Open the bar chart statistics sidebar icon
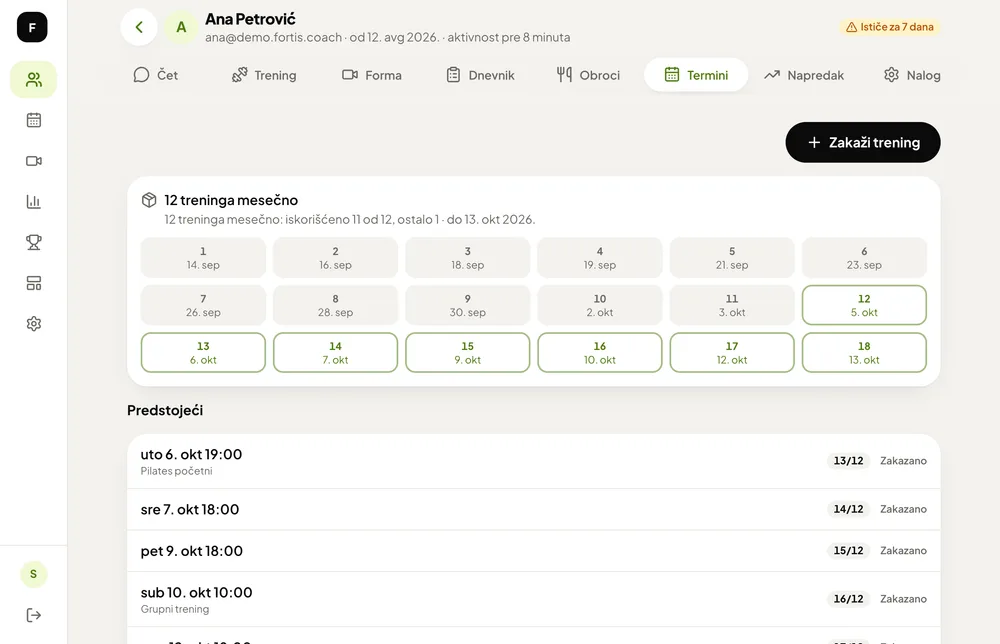This screenshot has width=1000, height=644. coord(34,201)
